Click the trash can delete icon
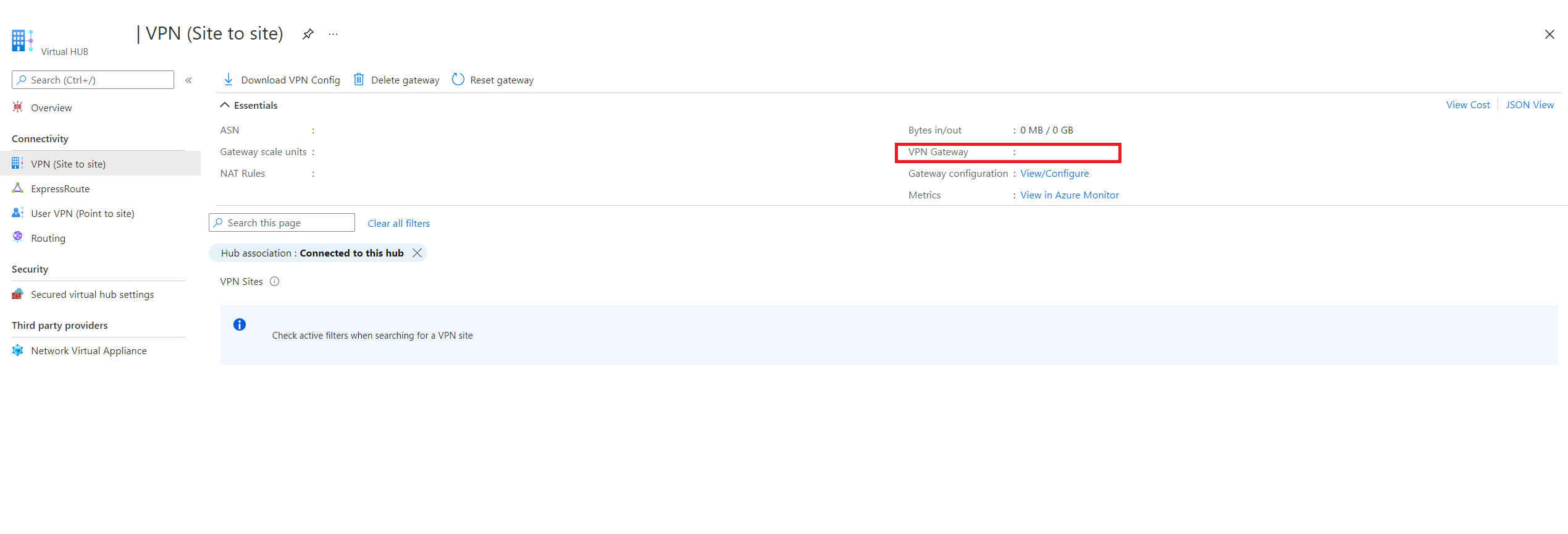Viewport: 1568px width, 534px height. (359, 79)
